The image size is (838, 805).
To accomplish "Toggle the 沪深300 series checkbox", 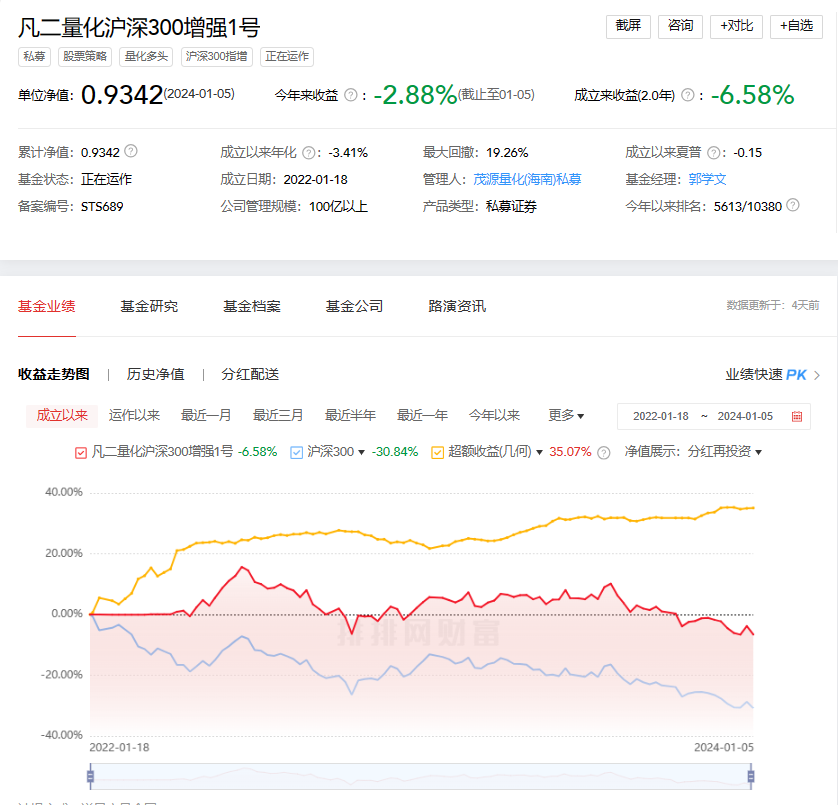I will [x=296, y=453].
